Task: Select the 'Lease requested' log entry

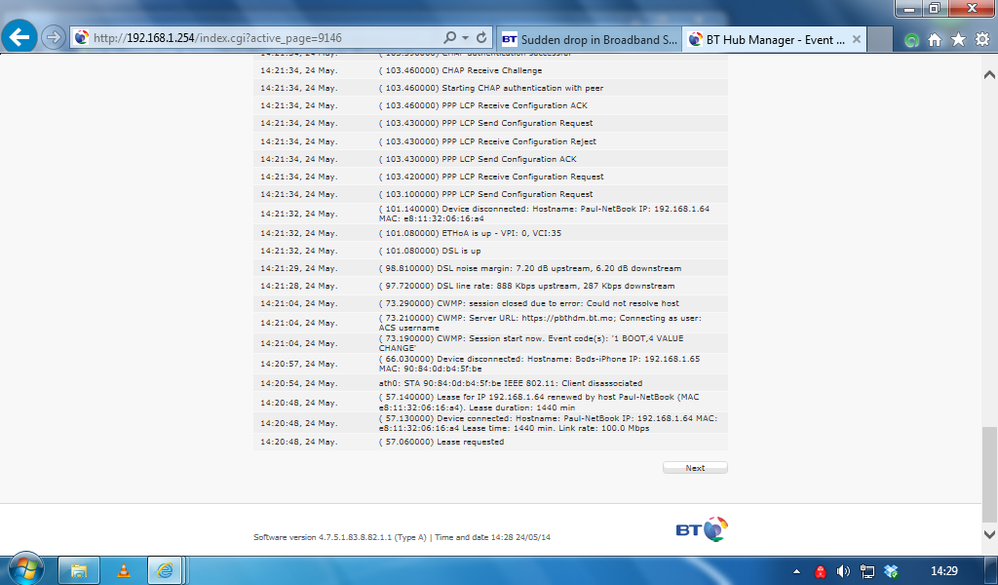Action: (x=490, y=442)
